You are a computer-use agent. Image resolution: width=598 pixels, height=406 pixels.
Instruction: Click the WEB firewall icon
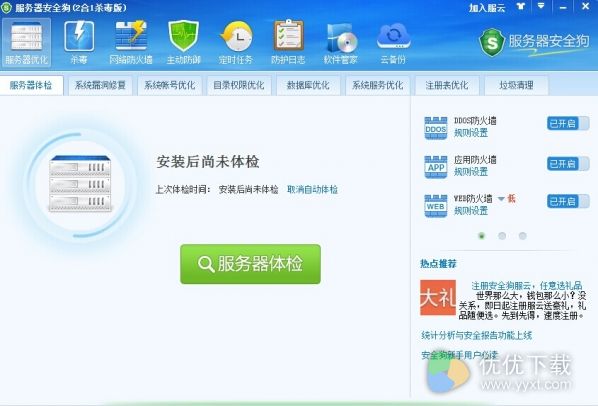coord(436,205)
